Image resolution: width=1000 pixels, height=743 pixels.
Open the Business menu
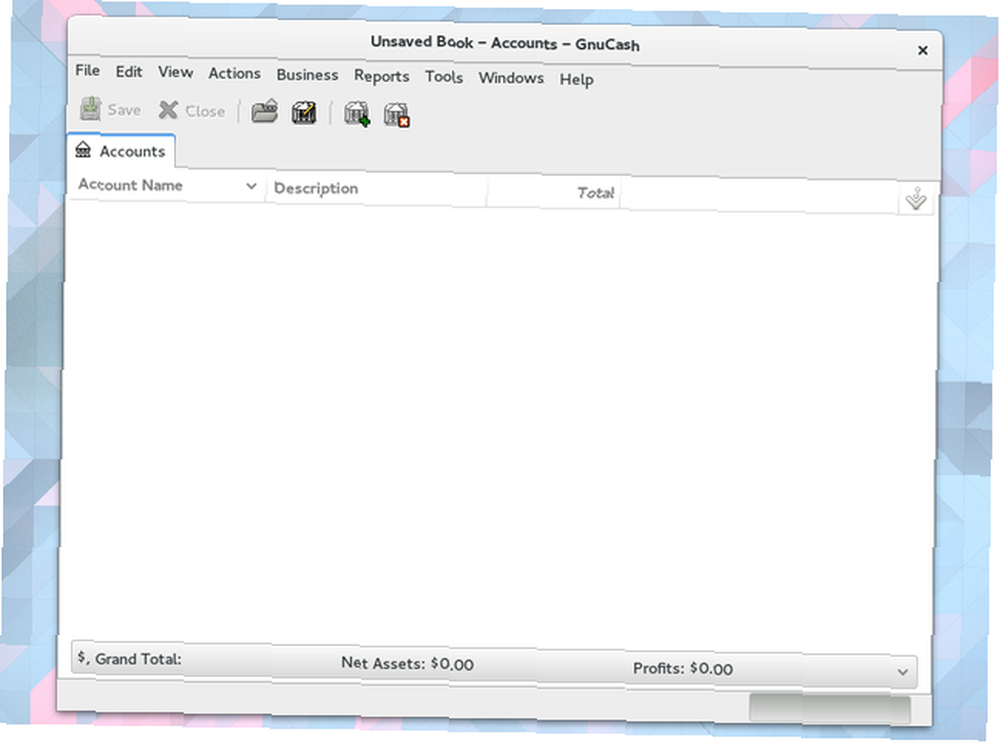click(x=307, y=75)
